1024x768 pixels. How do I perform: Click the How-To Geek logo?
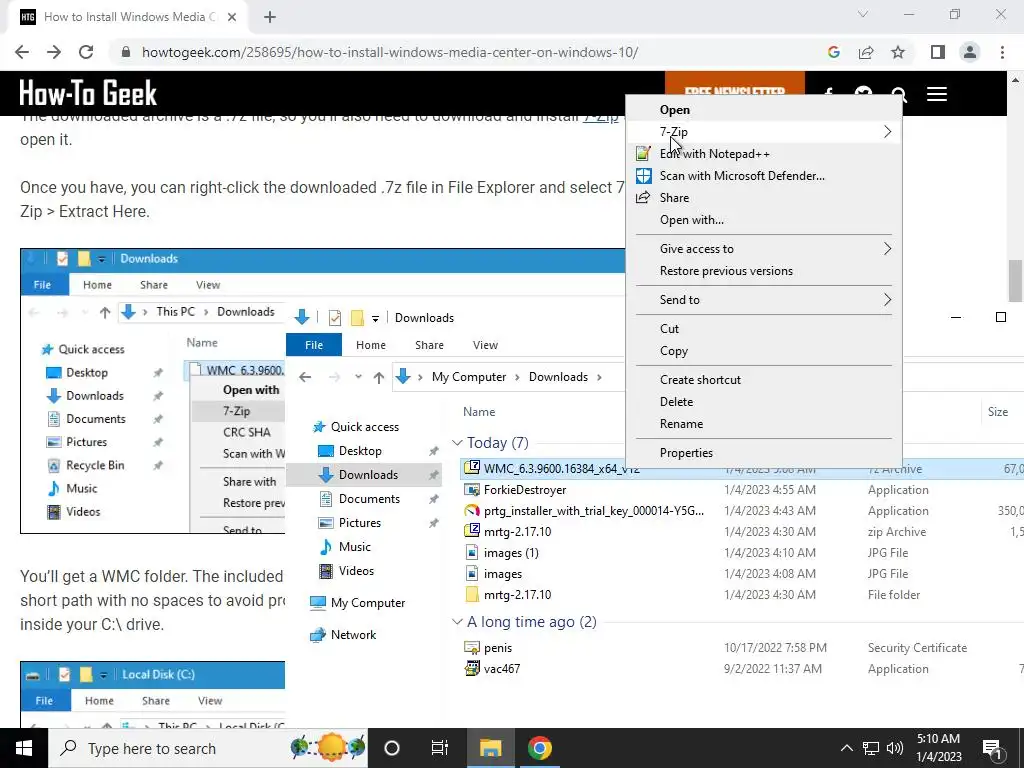(88, 93)
